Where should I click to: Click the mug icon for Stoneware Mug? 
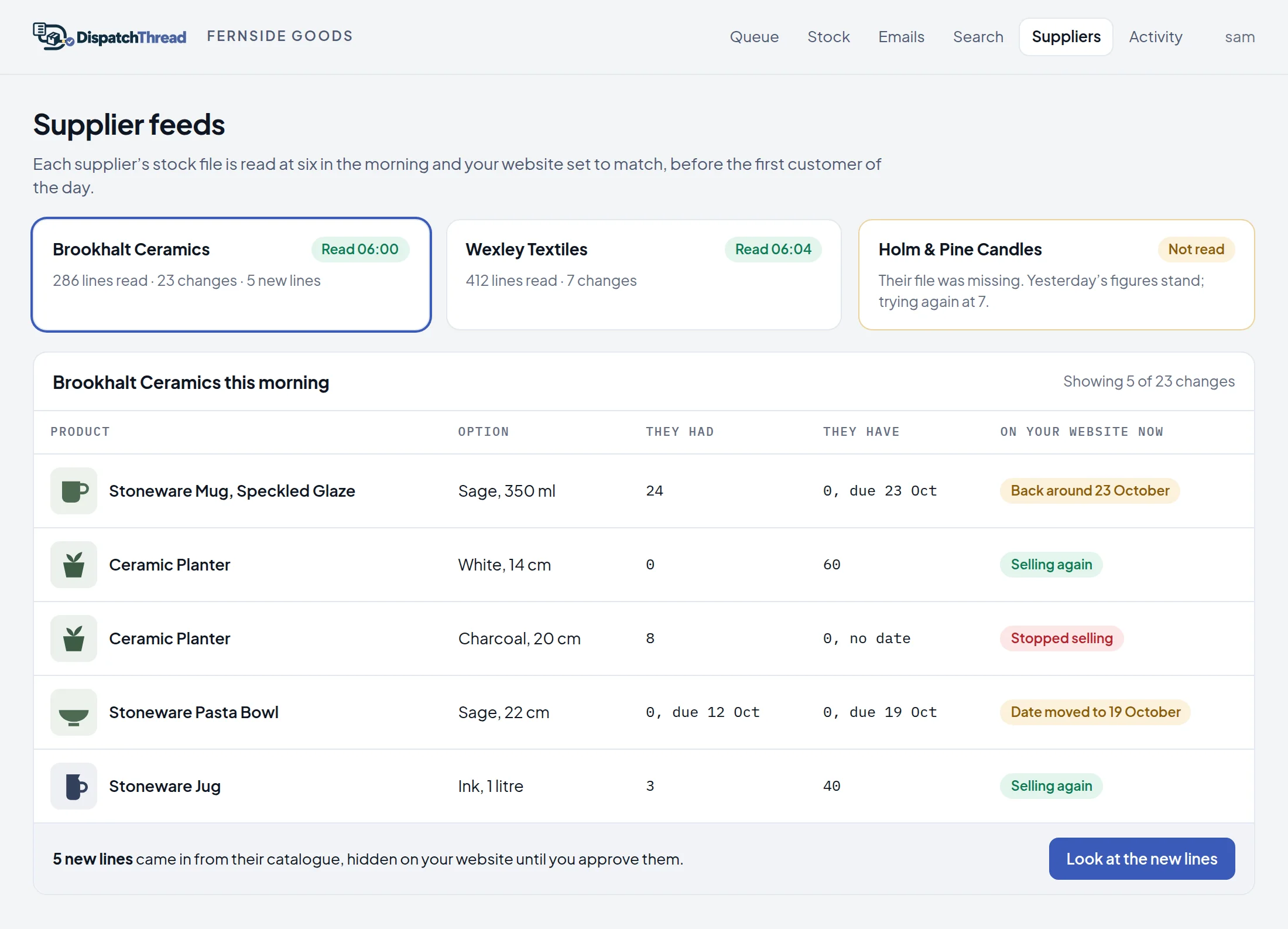pos(74,491)
